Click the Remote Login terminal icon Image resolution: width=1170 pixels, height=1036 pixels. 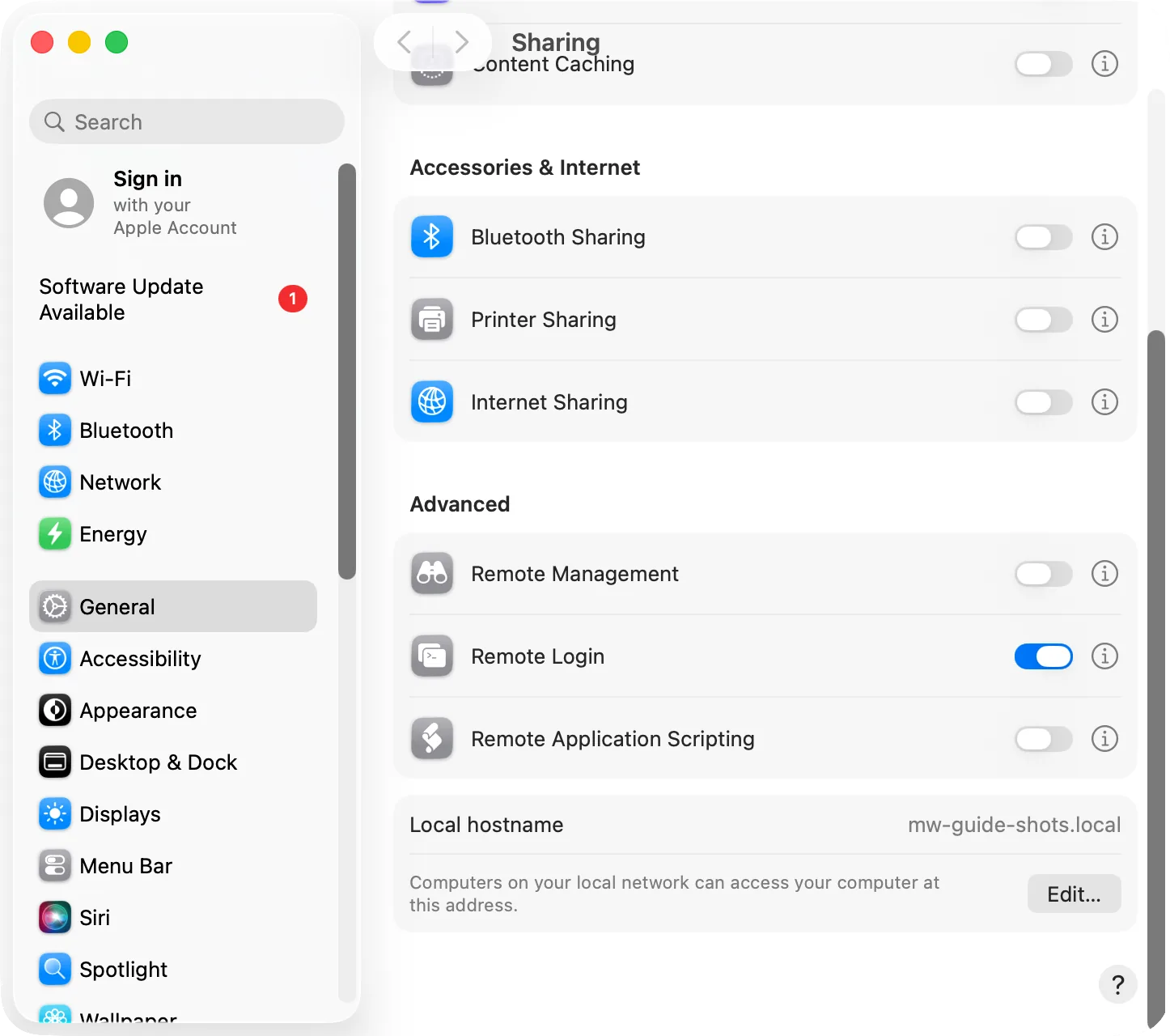(432, 656)
